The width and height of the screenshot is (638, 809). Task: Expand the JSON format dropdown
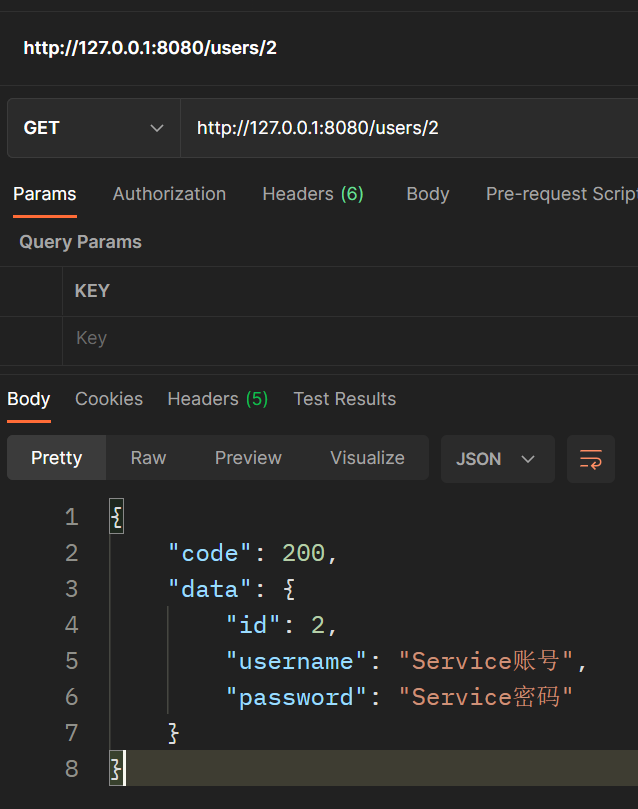click(497, 459)
